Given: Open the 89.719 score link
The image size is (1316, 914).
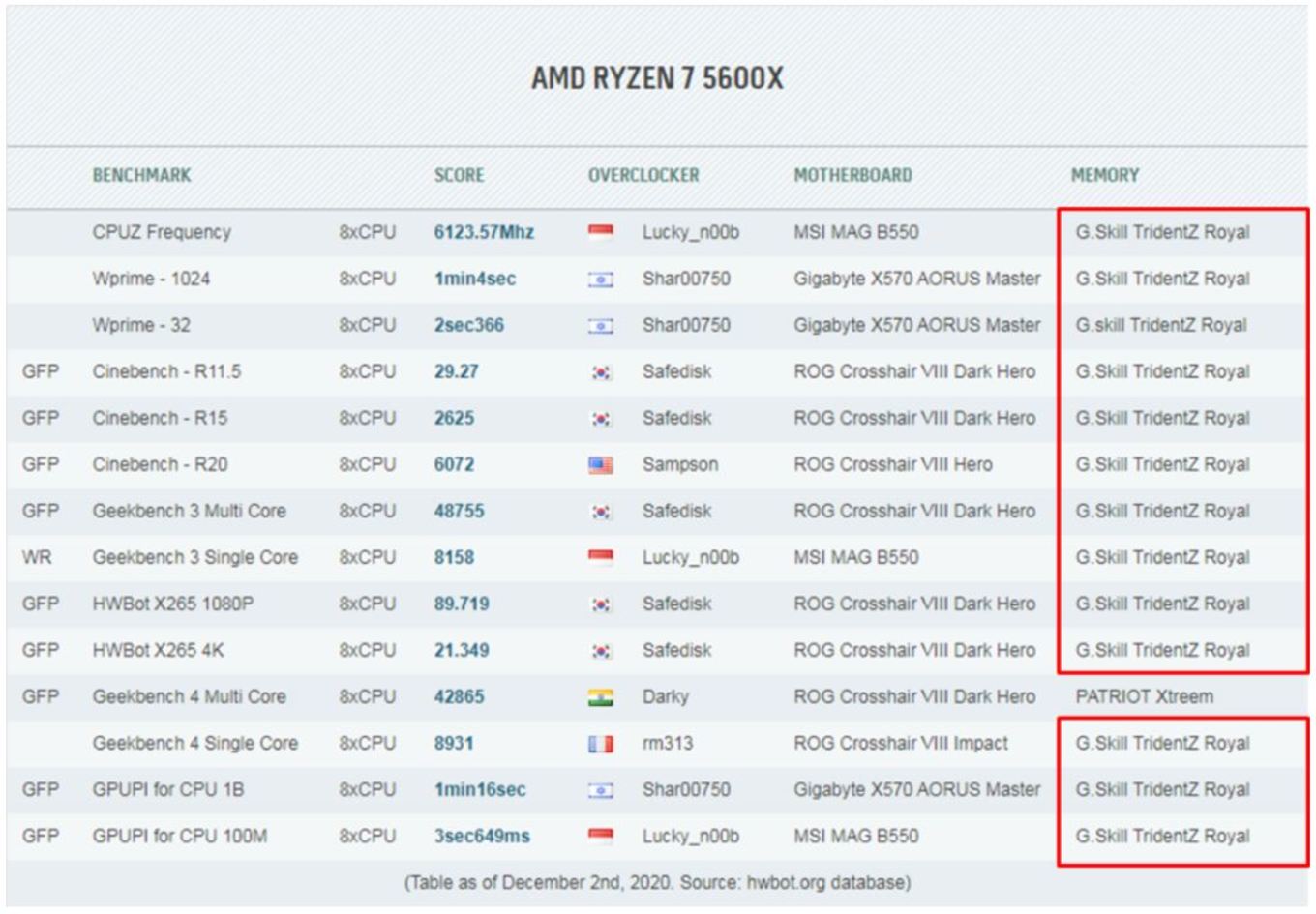Looking at the screenshot, I should tap(462, 604).
